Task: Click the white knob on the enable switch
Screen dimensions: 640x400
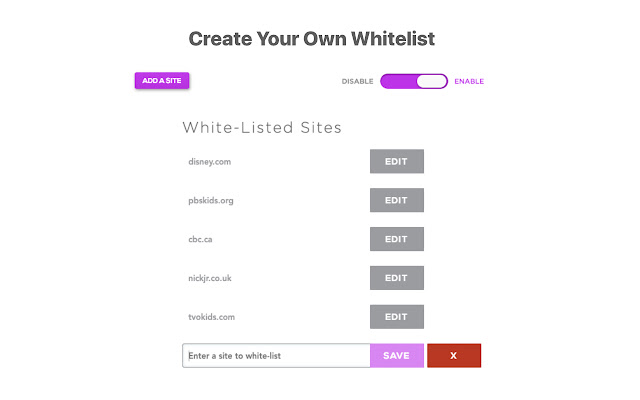Action: [432, 81]
